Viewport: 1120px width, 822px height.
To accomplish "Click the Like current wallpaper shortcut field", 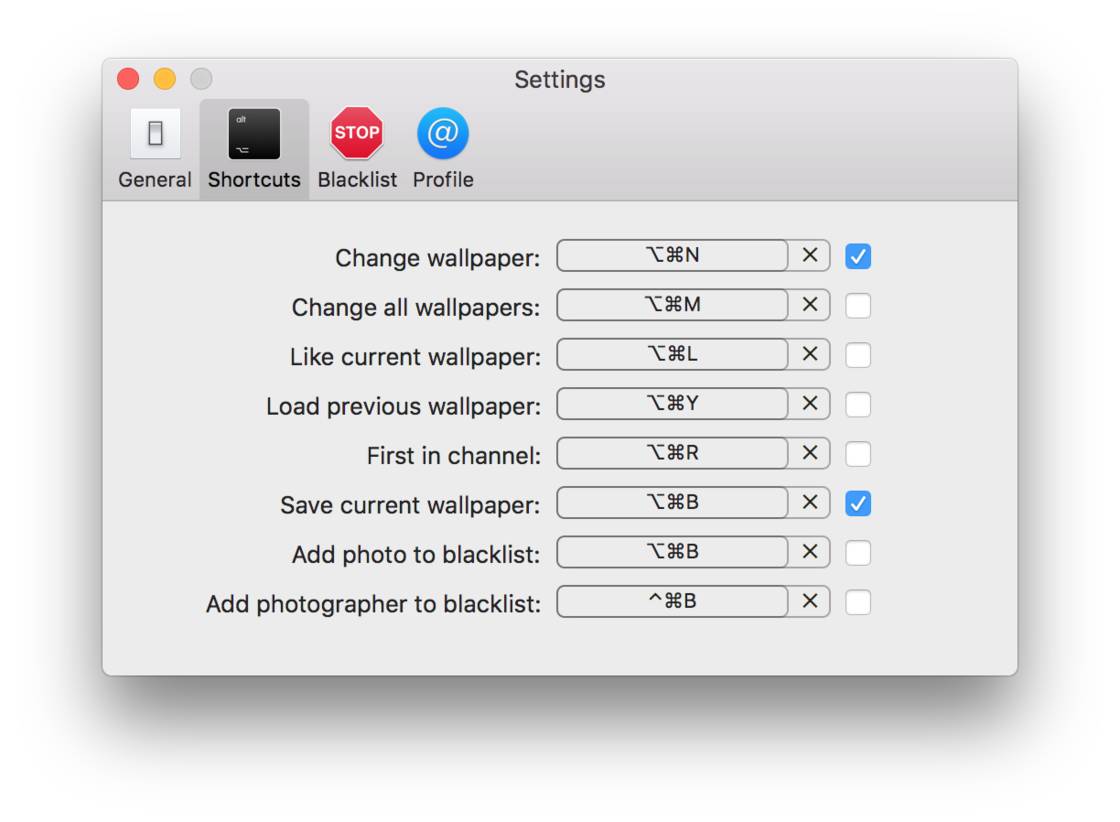I will point(672,354).
